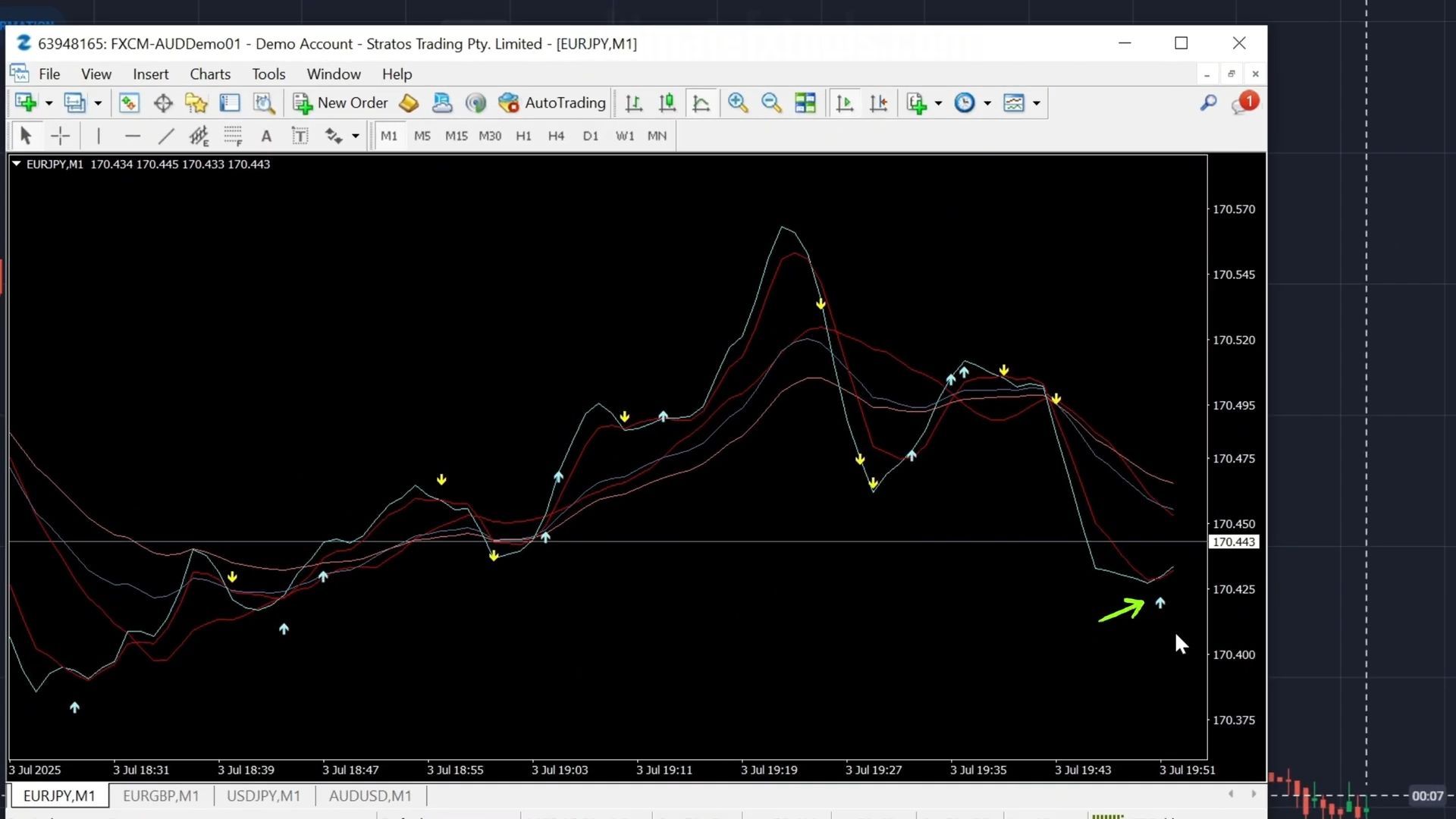Select the H4 timeframe button
Screen dimensions: 1456x819
[556, 136]
